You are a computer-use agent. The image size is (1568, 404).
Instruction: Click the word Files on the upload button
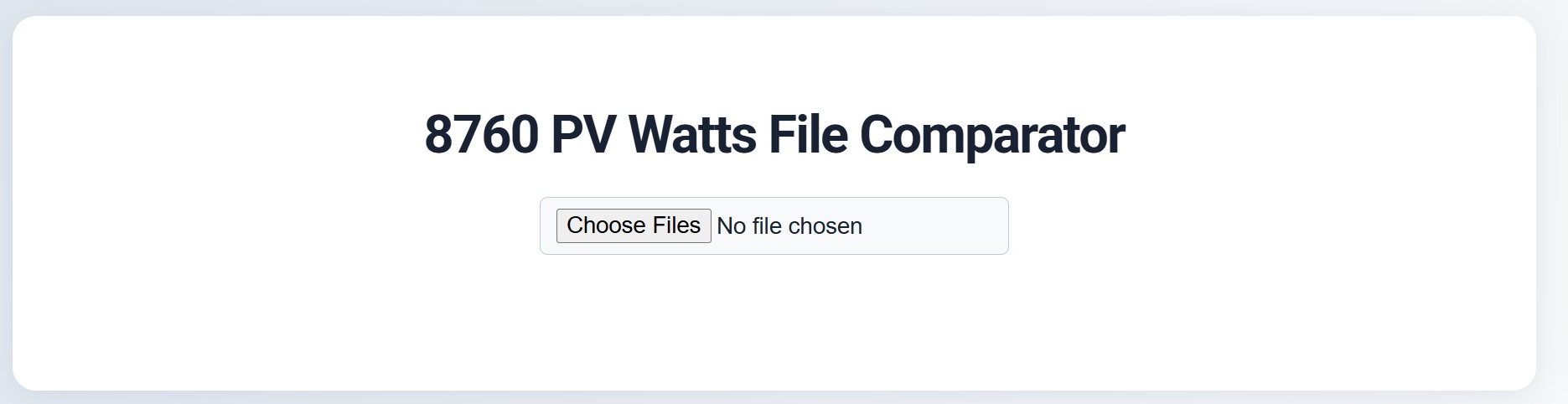(x=676, y=225)
